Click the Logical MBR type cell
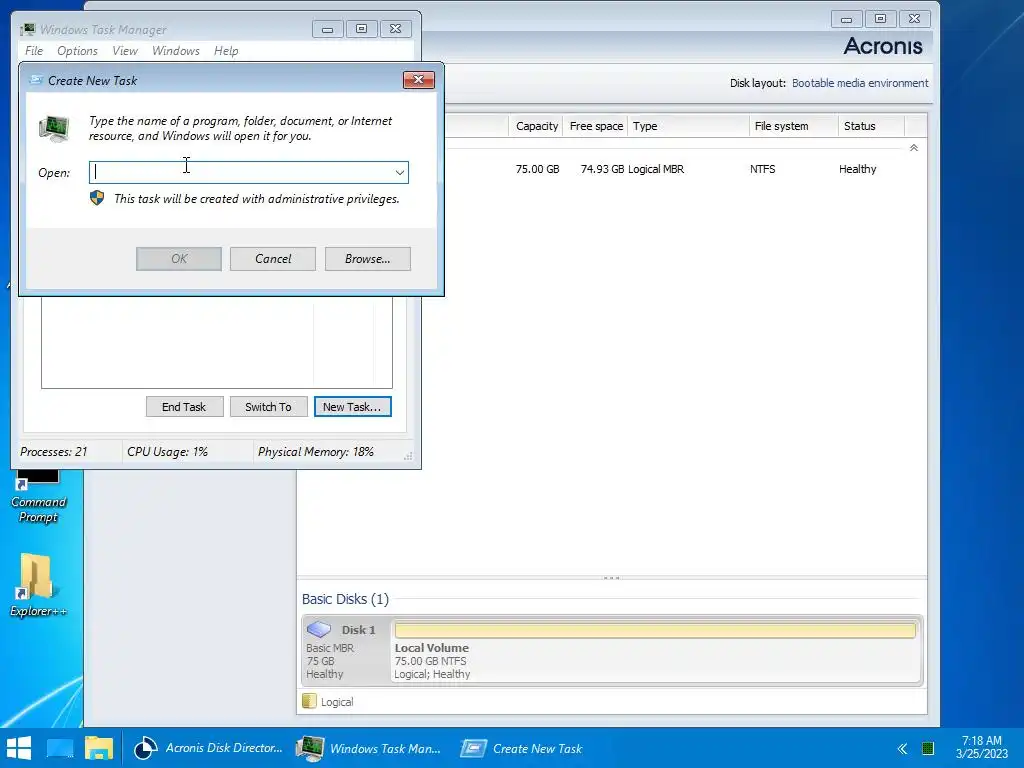Image resolution: width=1024 pixels, height=768 pixels. point(656,169)
